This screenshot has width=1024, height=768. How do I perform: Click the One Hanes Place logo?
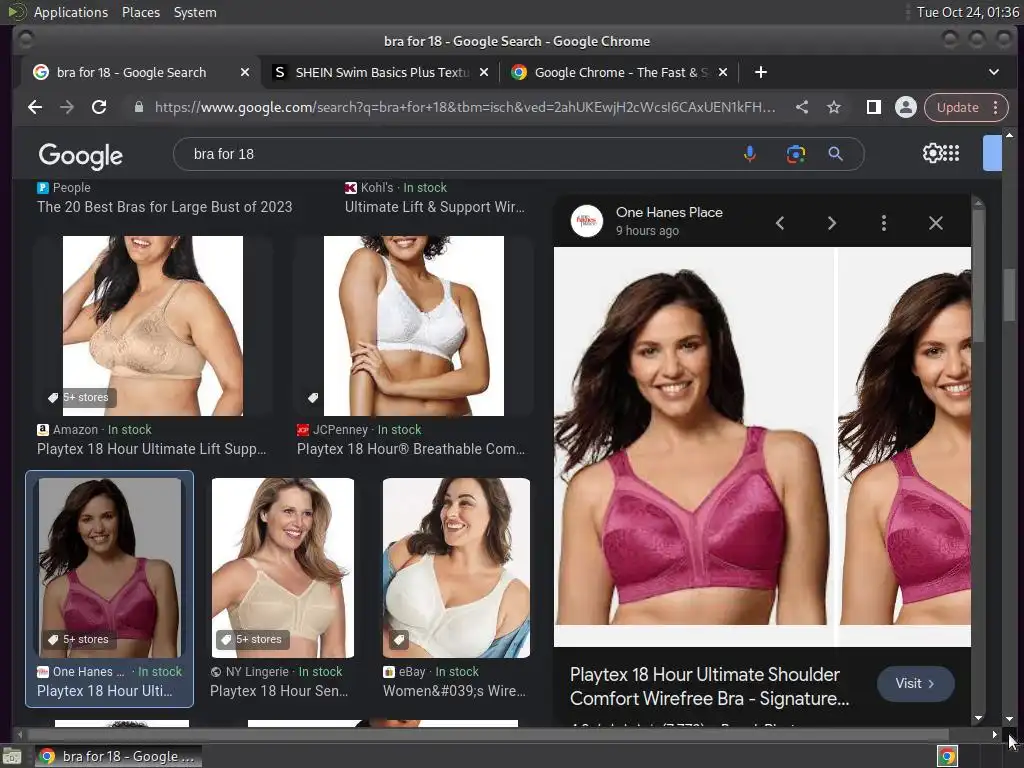(x=586, y=221)
